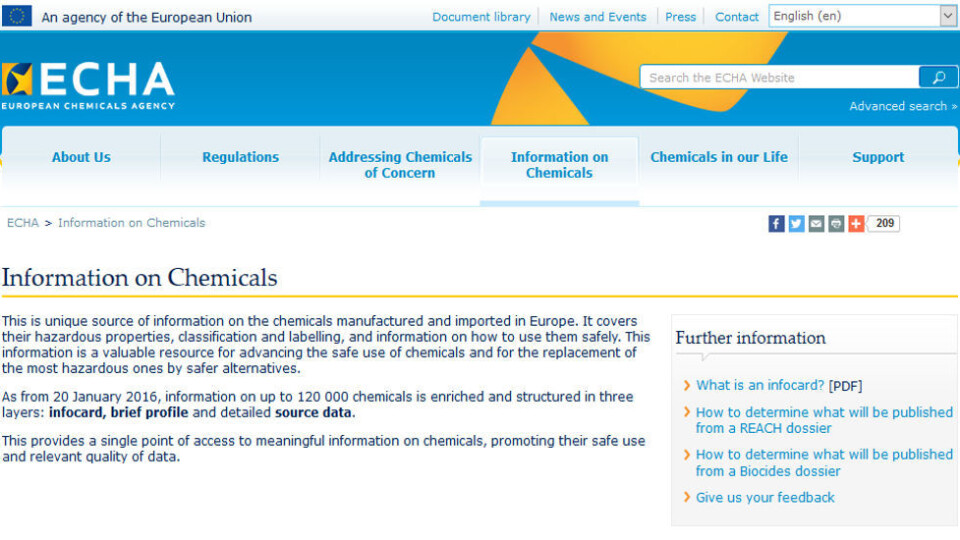Open the English language dropdown
This screenshot has height=540, width=960.
coord(863,17)
